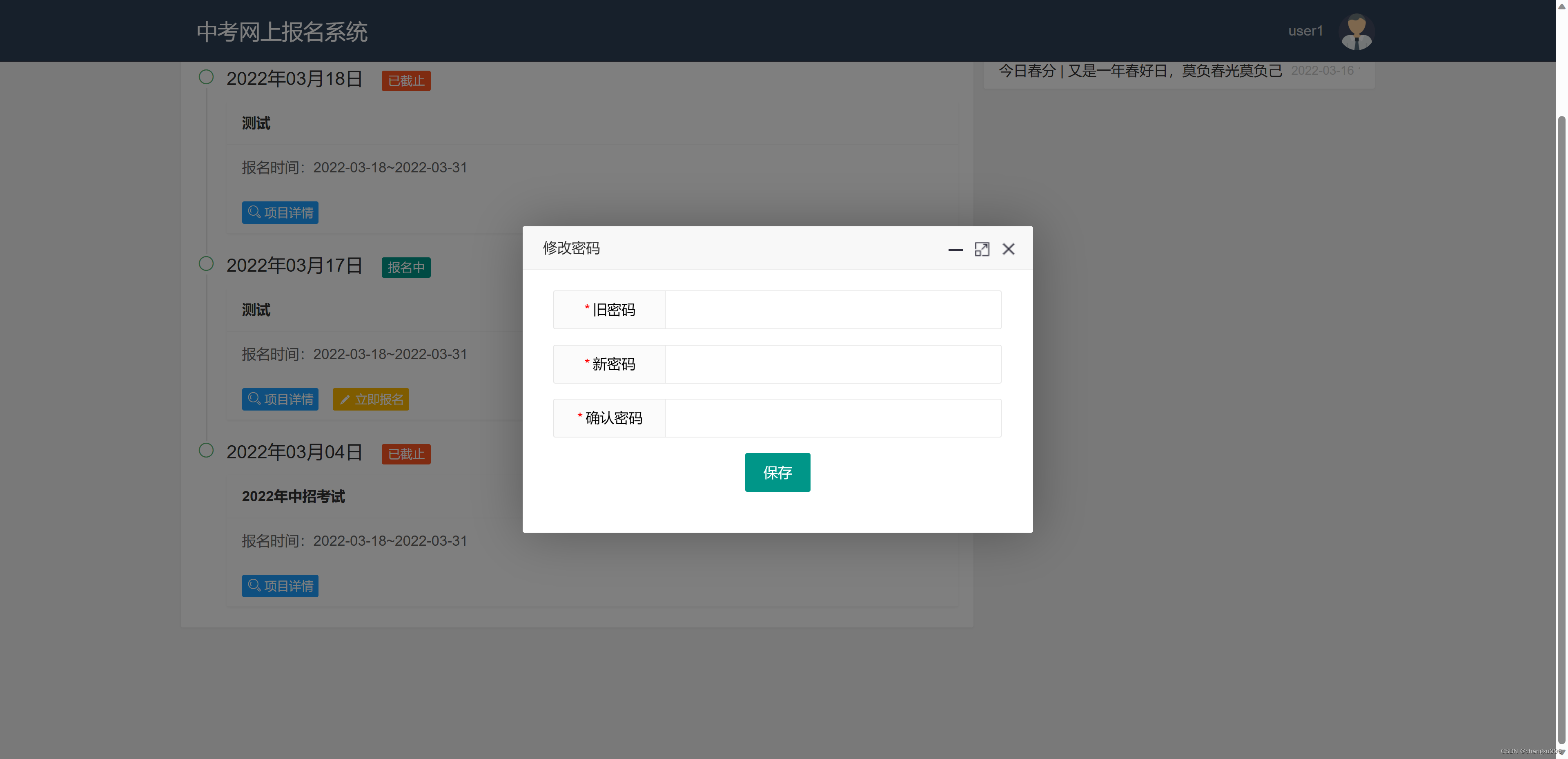Click the 报名中 status badge
The height and width of the screenshot is (759, 1568).
pyautogui.click(x=406, y=268)
